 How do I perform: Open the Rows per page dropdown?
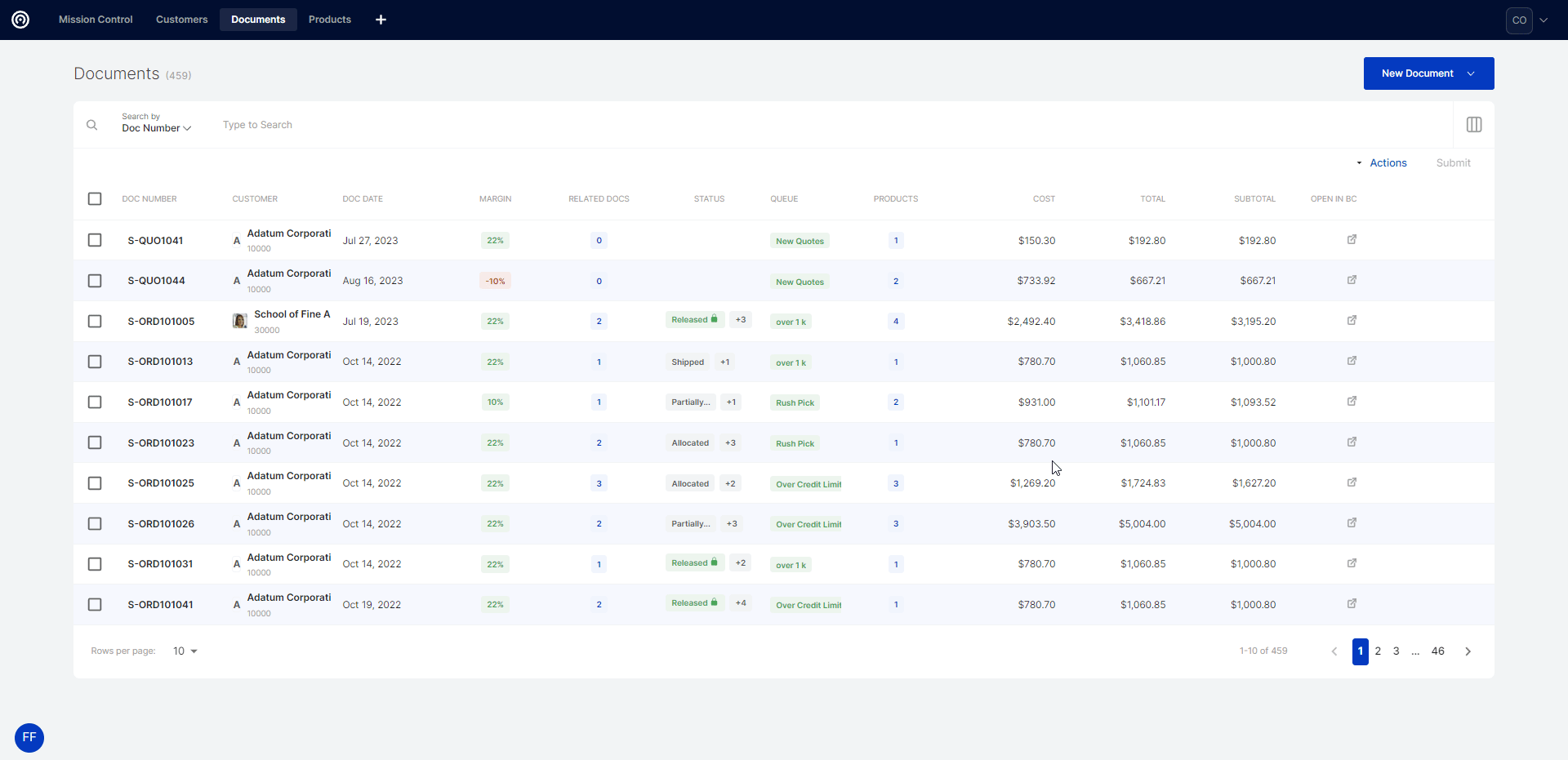click(185, 651)
